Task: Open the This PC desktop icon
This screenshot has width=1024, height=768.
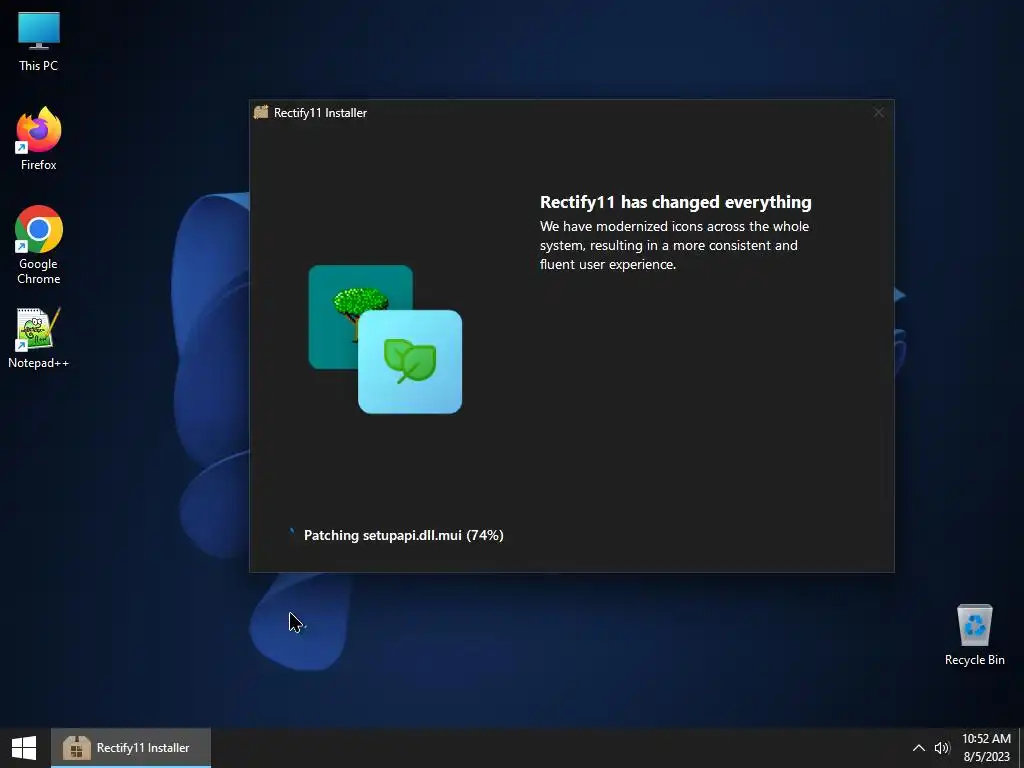Action: pyautogui.click(x=39, y=42)
